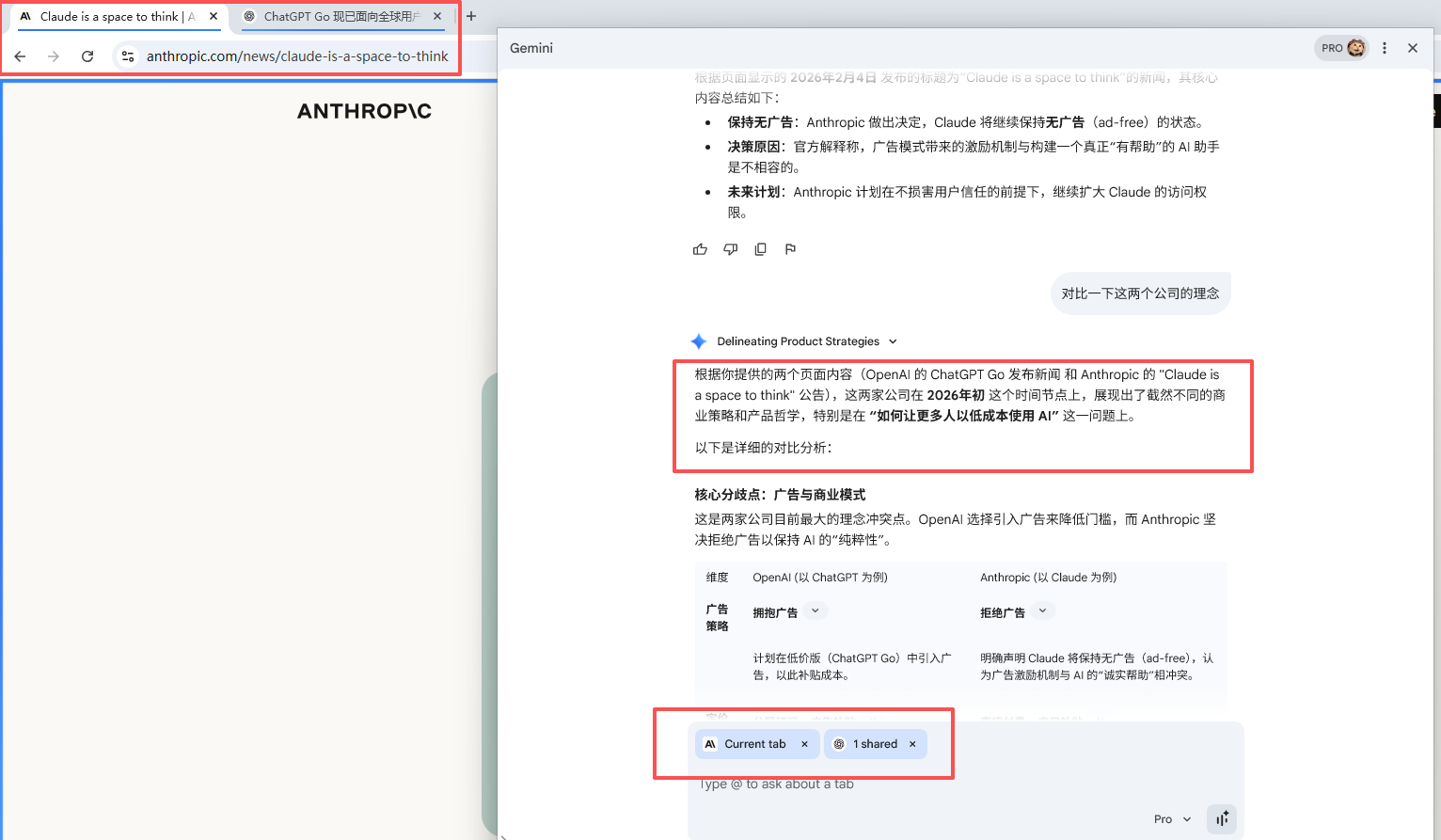Click the 1 shared tab chip
The width and height of the screenshot is (1441, 840).
pyautogui.click(x=876, y=744)
